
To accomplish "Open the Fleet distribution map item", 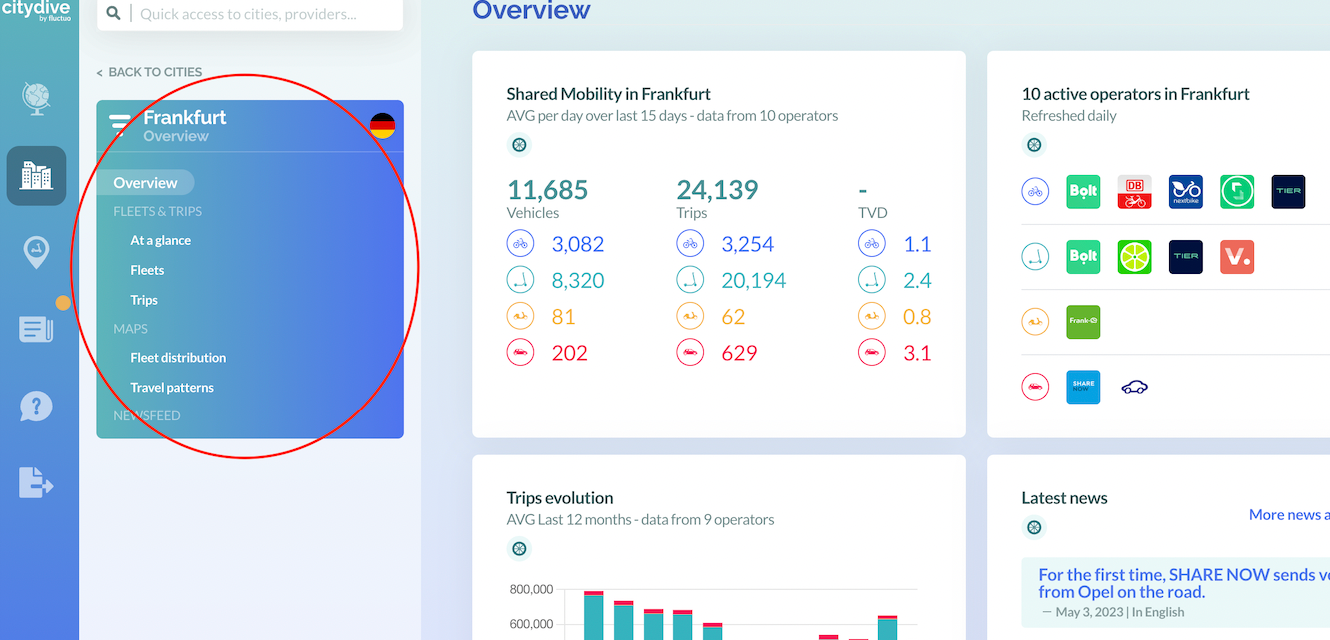I will [178, 358].
